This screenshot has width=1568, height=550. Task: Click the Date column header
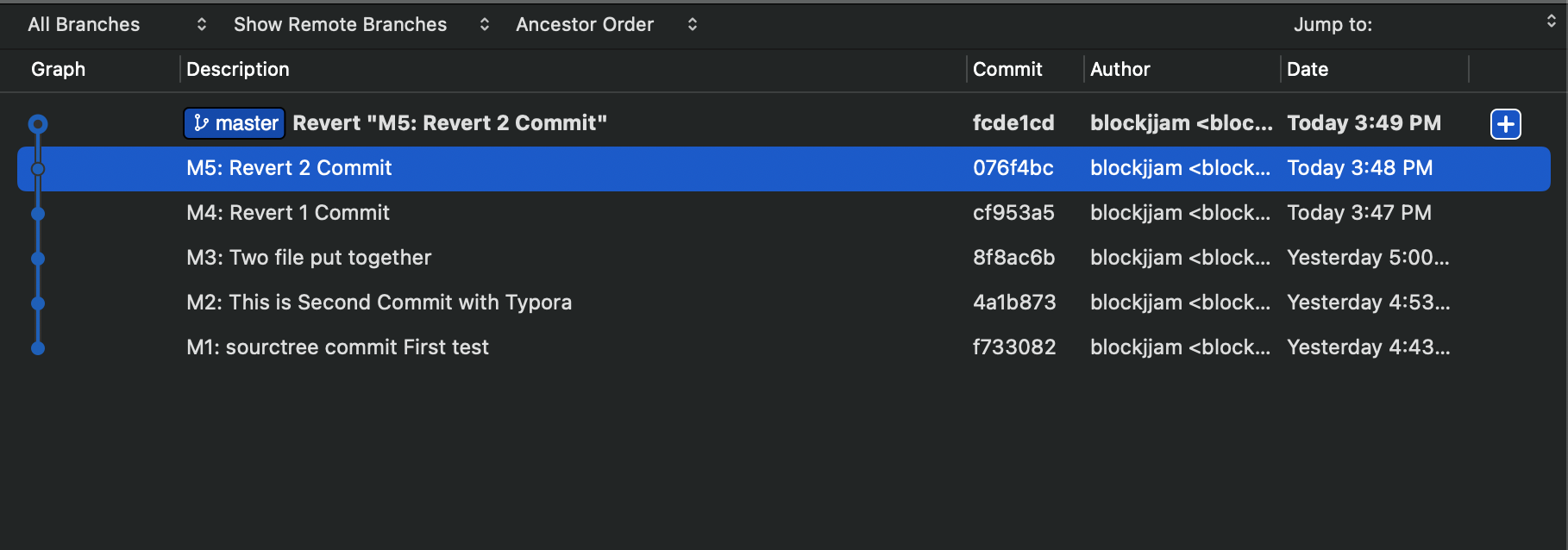(x=1307, y=69)
